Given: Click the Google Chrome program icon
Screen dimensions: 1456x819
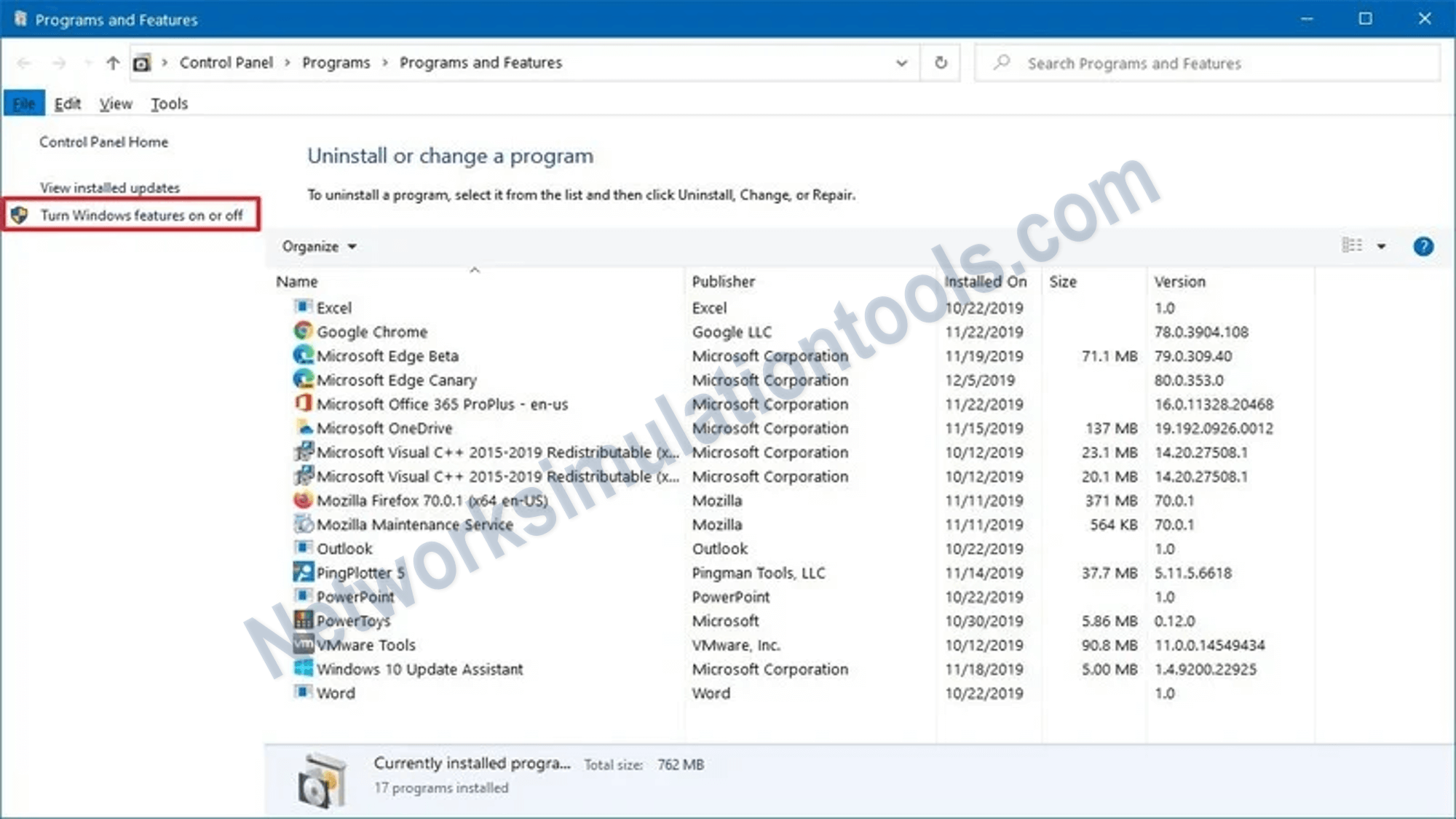Looking at the screenshot, I should tap(303, 331).
